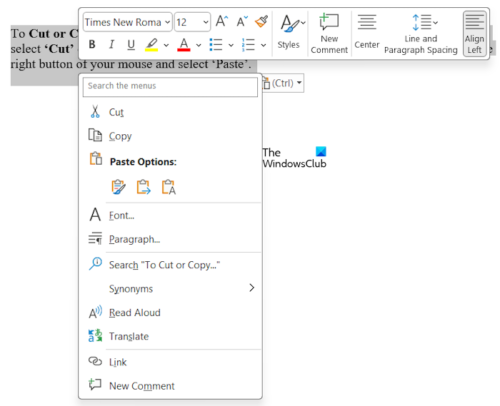500x406 pixels.
Task: Click the Format Painter brush icon
Action: [x=262, y=22]
